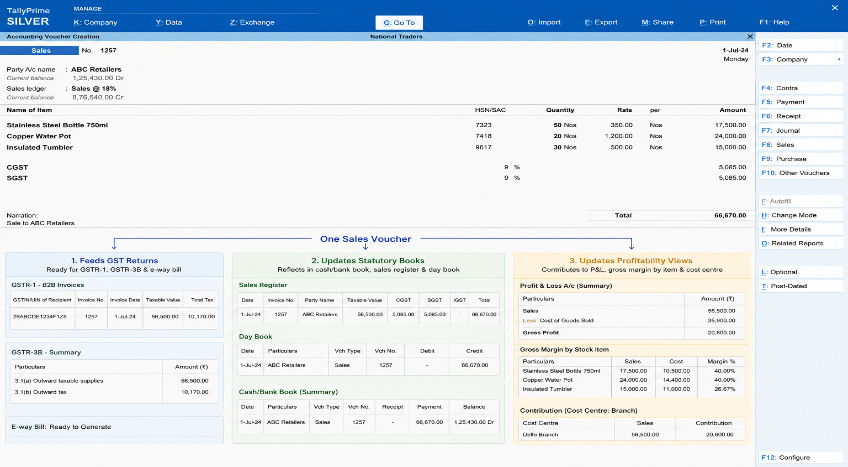The height and width of the screenshot is (467, 848).
Task: Click Delhi Branch cost centre row
Action: click(x=631, y=435)
